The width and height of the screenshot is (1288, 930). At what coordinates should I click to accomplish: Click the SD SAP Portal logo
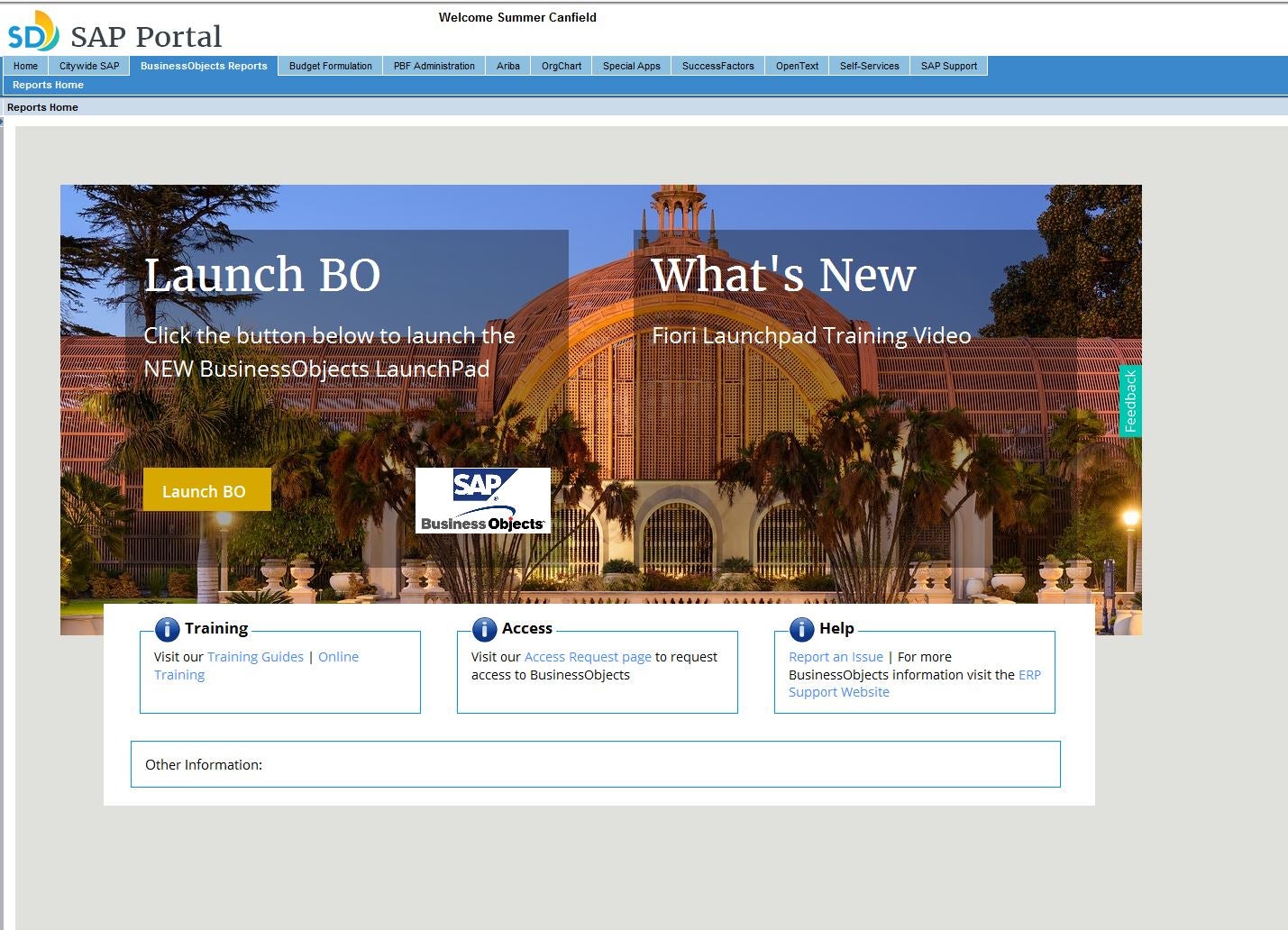click(114, 32)
